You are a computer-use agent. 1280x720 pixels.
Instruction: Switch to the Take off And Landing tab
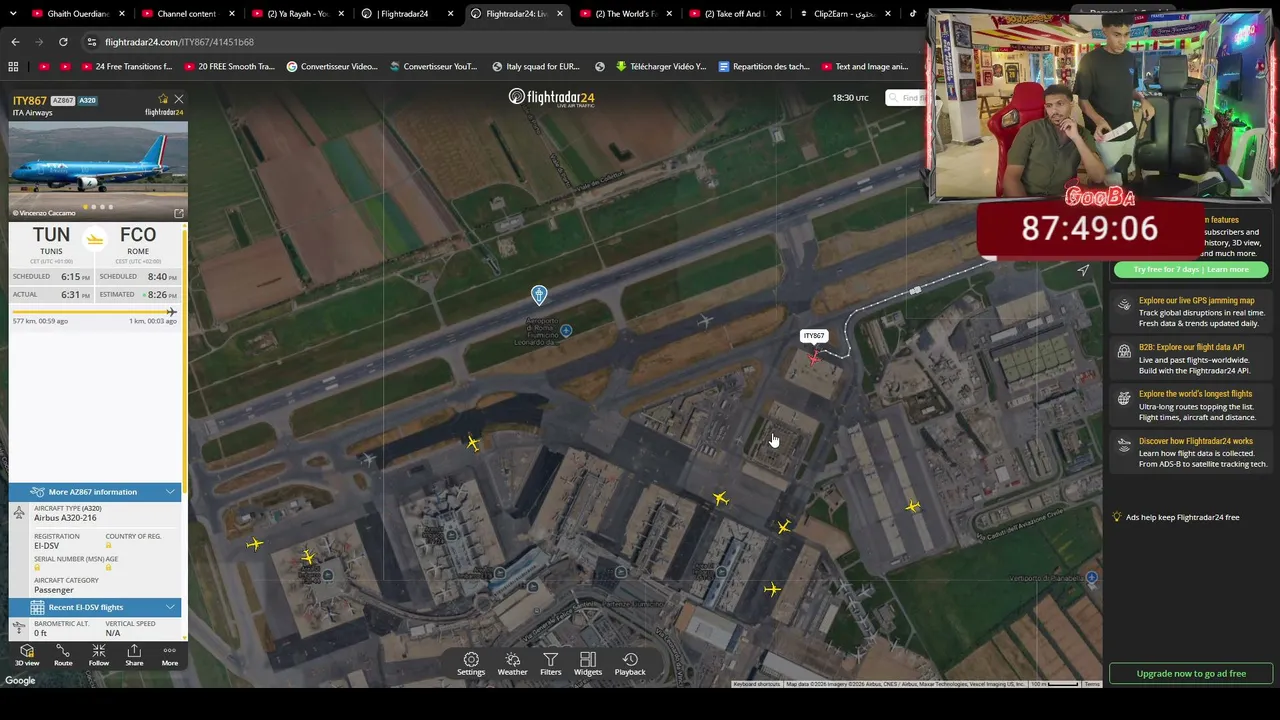[735, 14]
